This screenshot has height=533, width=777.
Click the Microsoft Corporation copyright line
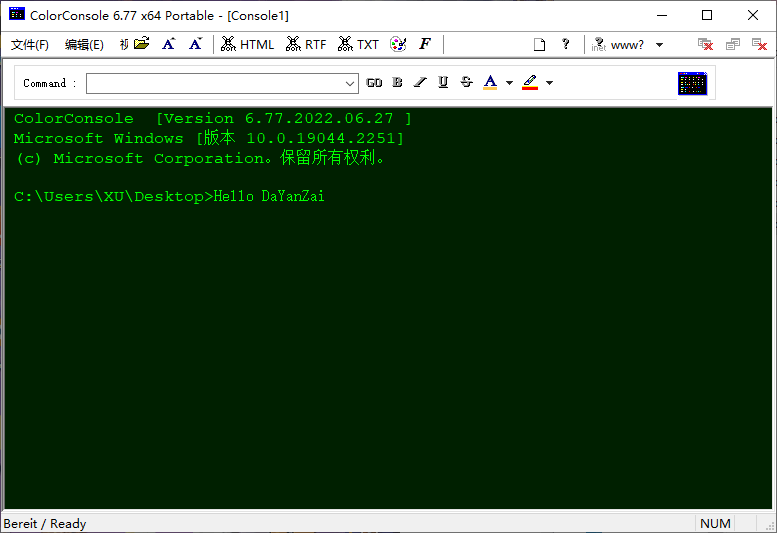[x=200, y=158]
